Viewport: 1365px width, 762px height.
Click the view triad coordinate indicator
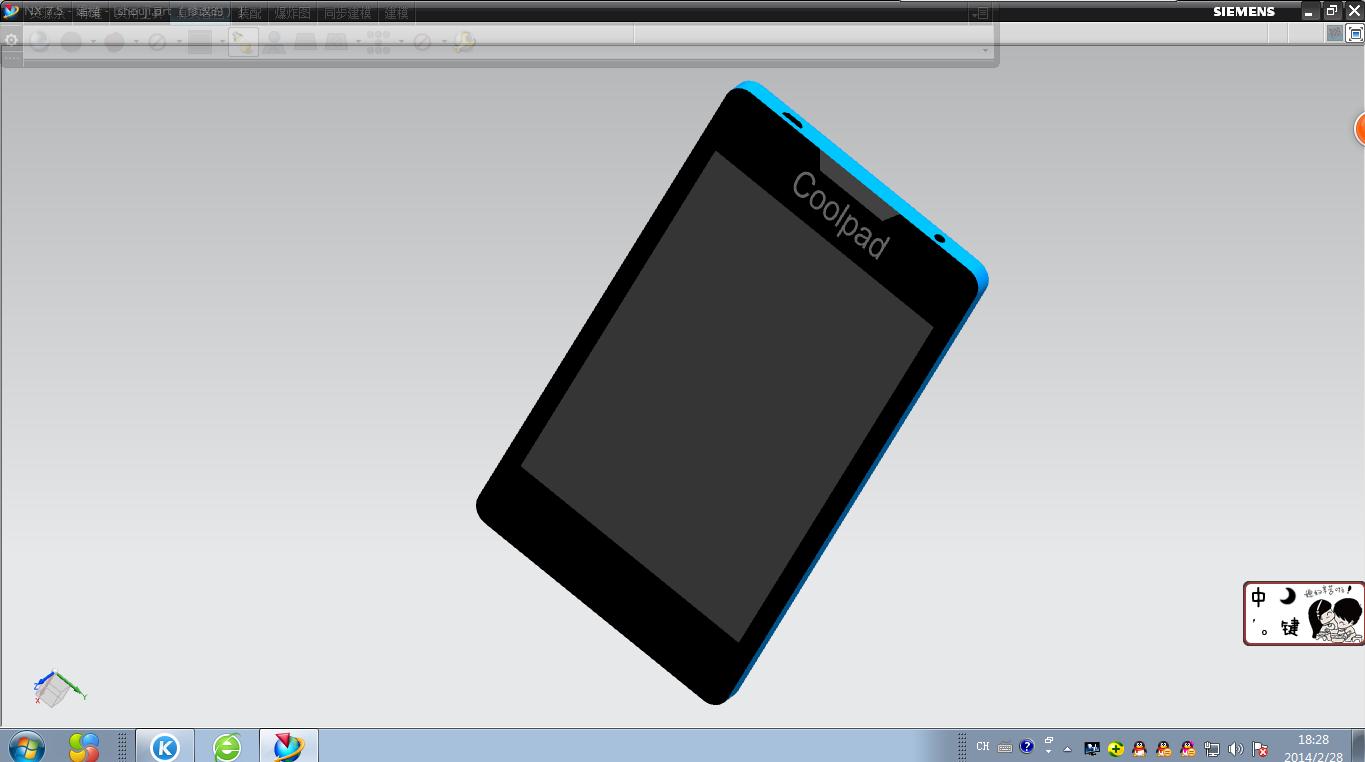pos(58,688)
